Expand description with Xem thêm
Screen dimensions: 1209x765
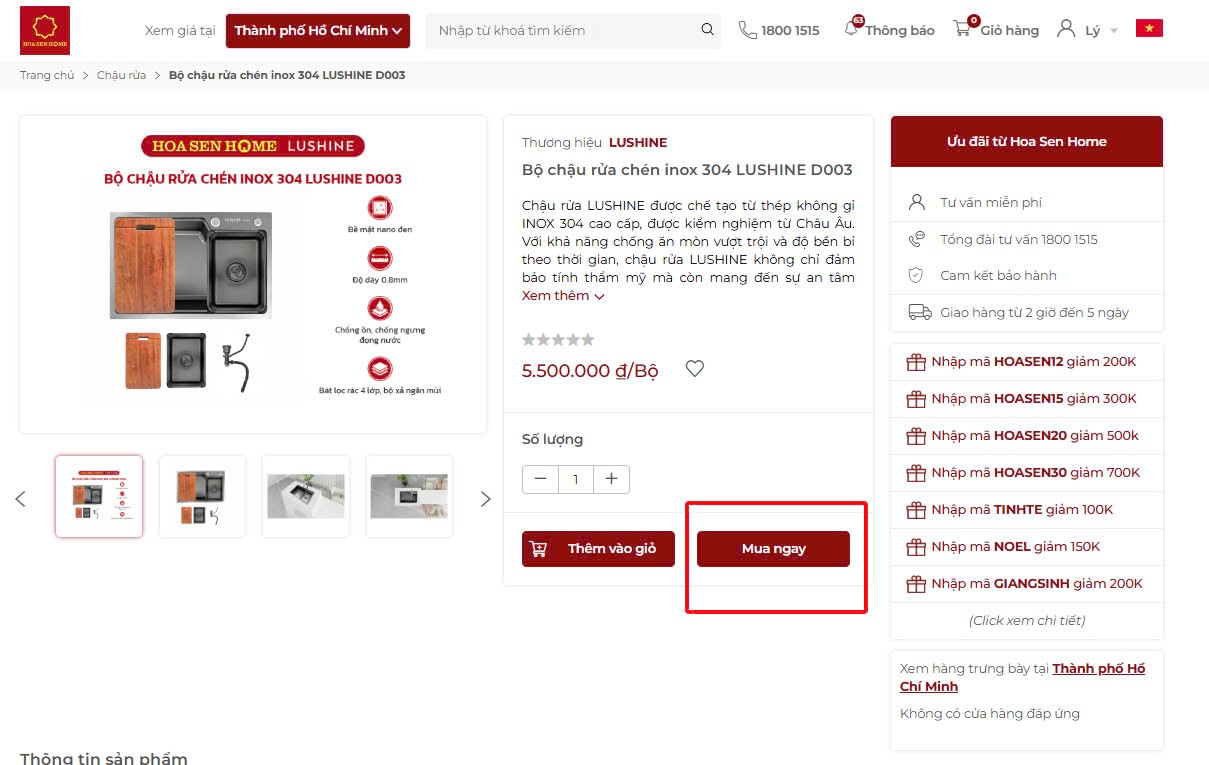[x=563, y=296]
